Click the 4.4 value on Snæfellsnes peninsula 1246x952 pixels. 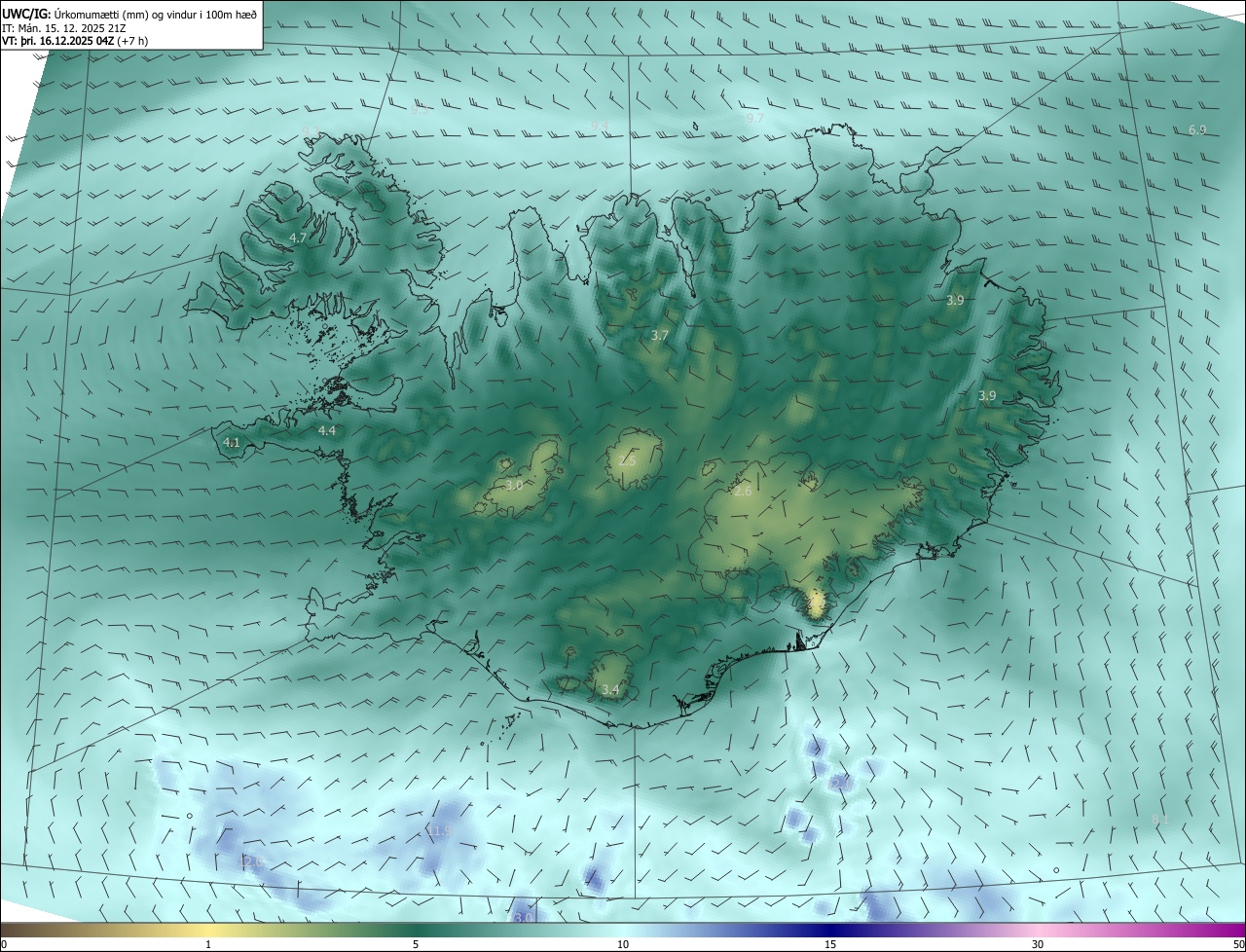327,430
